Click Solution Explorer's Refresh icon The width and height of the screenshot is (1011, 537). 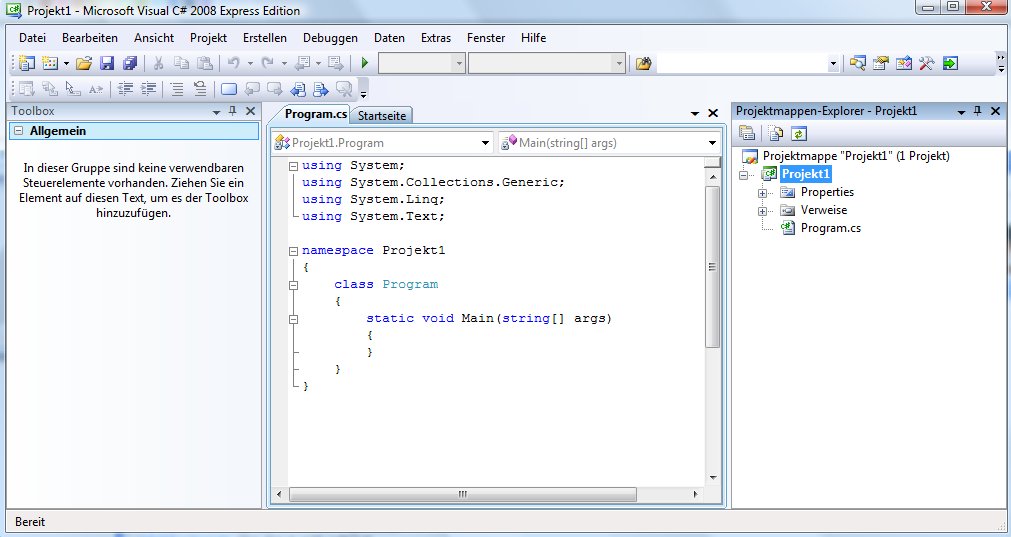coord(799,133)
